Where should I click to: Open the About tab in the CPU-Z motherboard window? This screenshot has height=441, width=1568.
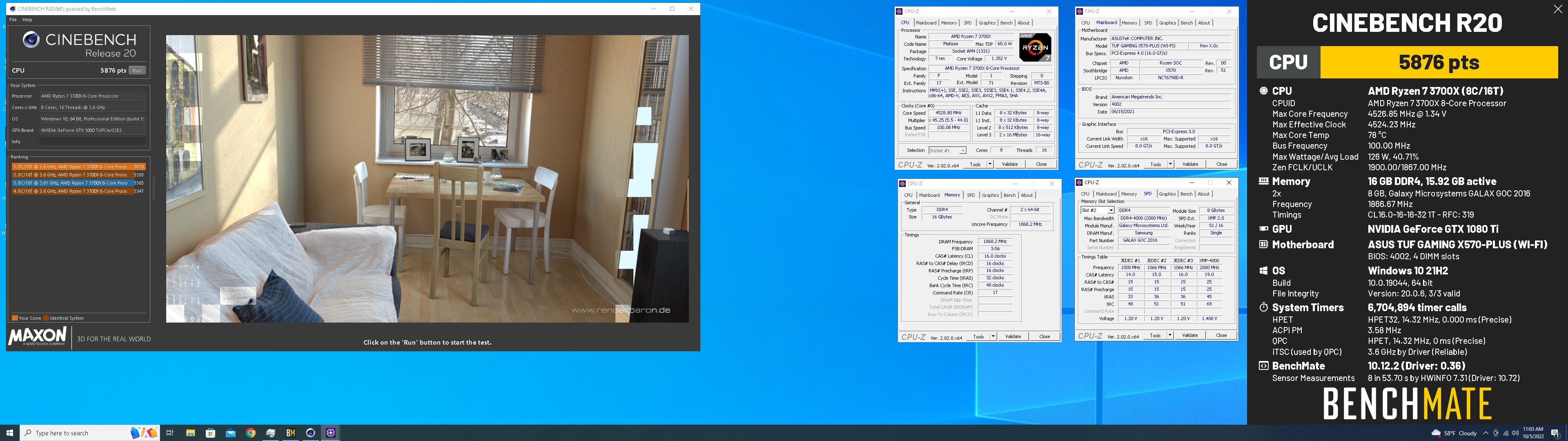[x=1204, y=22]
